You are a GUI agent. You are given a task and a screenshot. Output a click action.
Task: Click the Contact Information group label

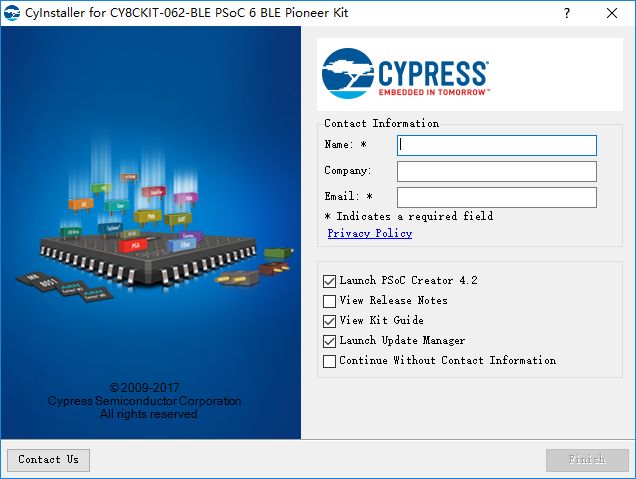(381, 123)
